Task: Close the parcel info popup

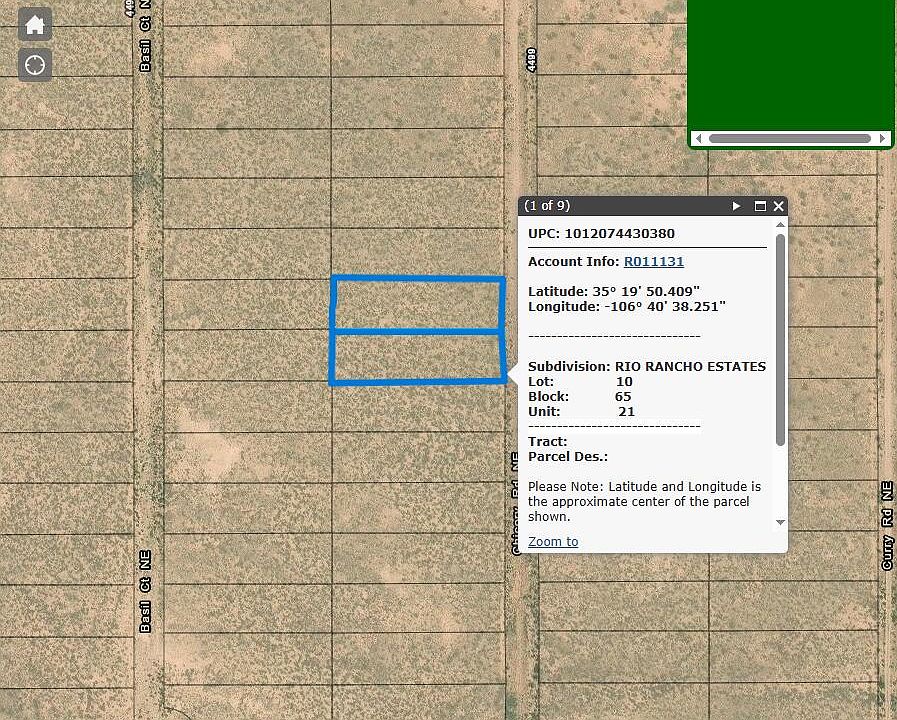Action: 779,206
